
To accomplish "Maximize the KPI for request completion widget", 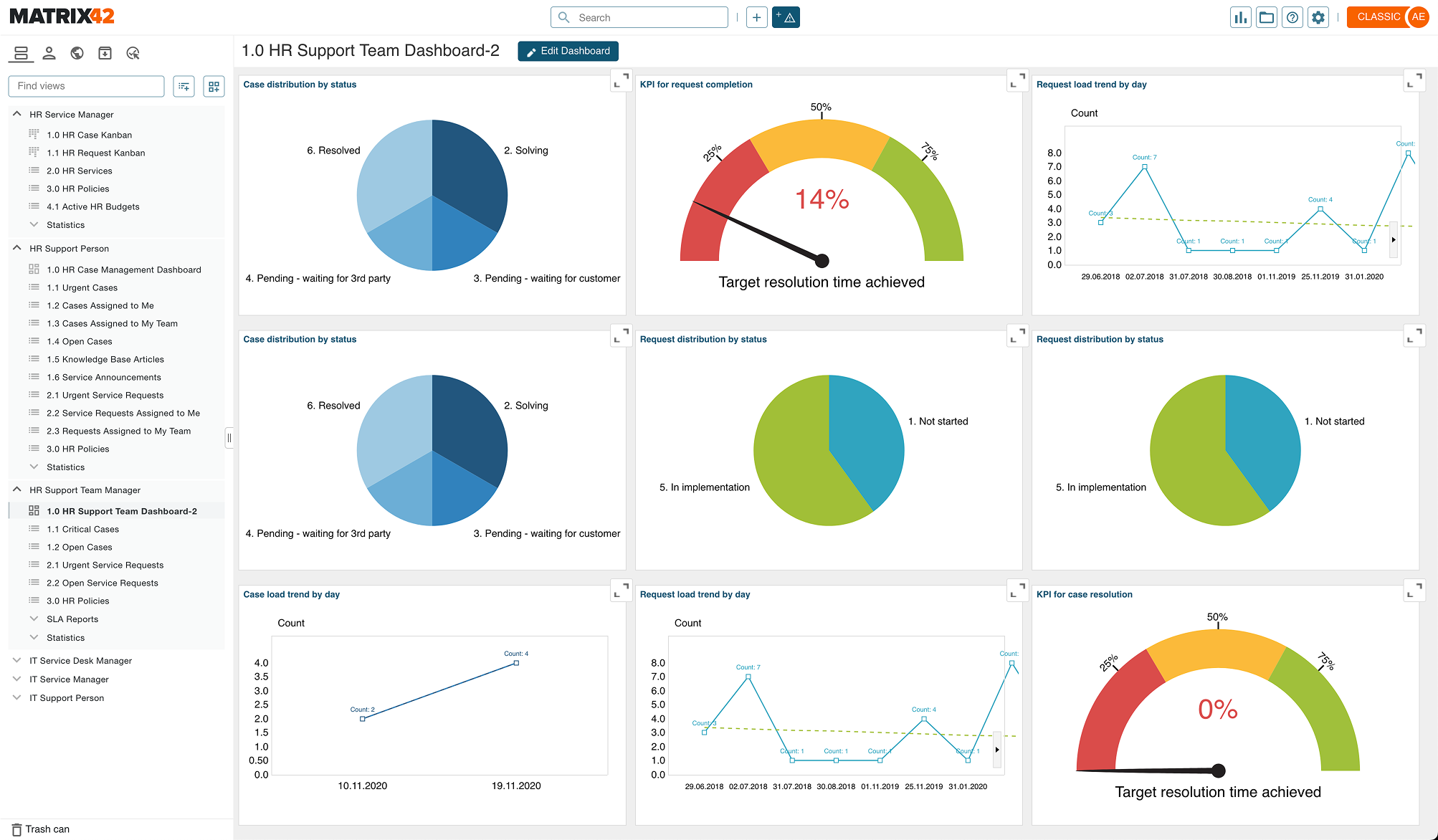I will click(1017, 80).
